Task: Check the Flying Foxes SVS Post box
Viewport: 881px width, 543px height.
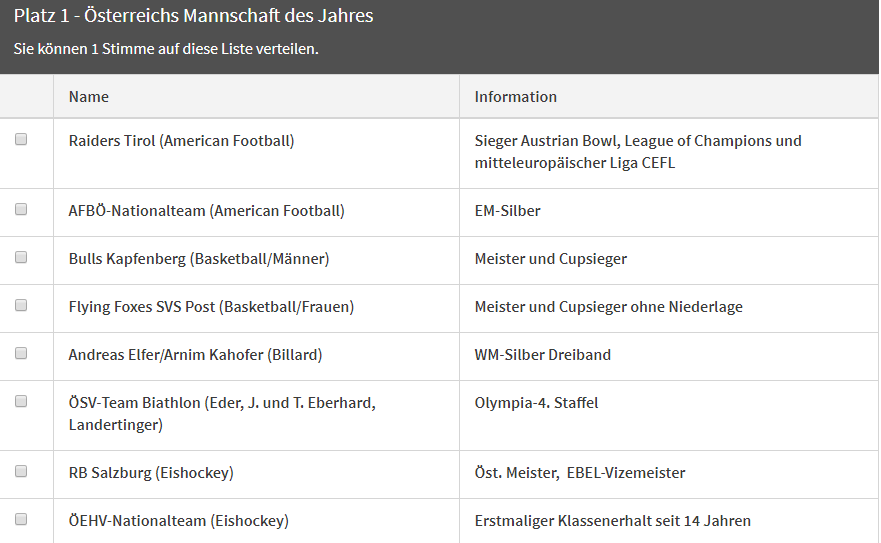Action: pos(21,305)
